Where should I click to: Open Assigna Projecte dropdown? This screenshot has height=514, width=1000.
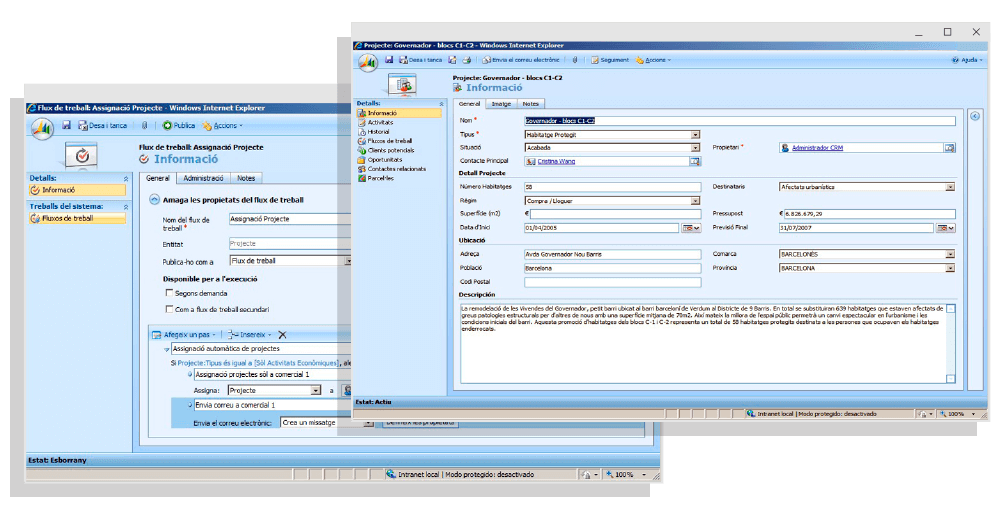tap(316, 390)
